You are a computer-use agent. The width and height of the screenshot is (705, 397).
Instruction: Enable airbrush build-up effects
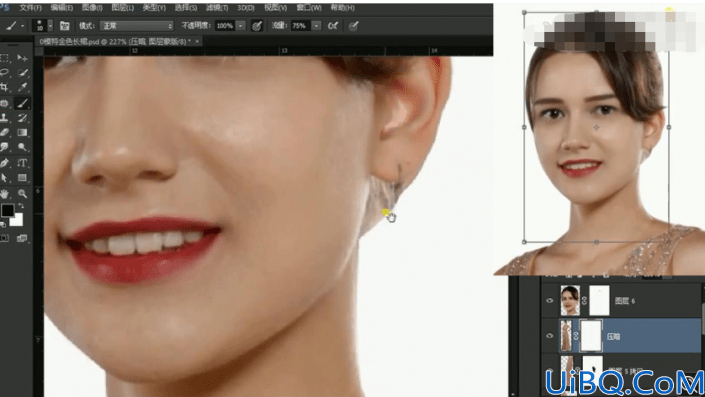(x=333, y=26)
